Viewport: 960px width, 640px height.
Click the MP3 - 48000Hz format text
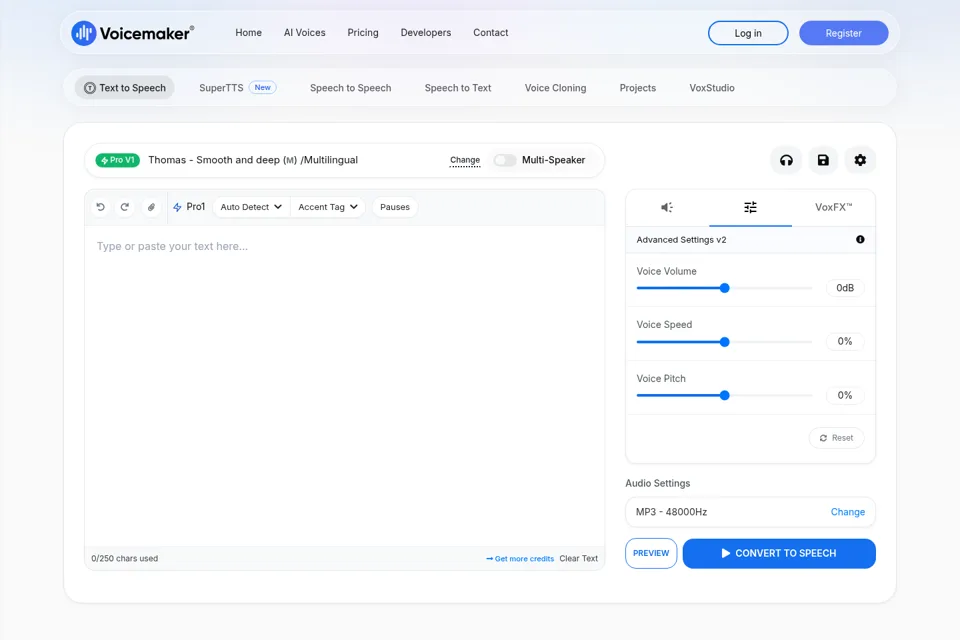point(671,512)
